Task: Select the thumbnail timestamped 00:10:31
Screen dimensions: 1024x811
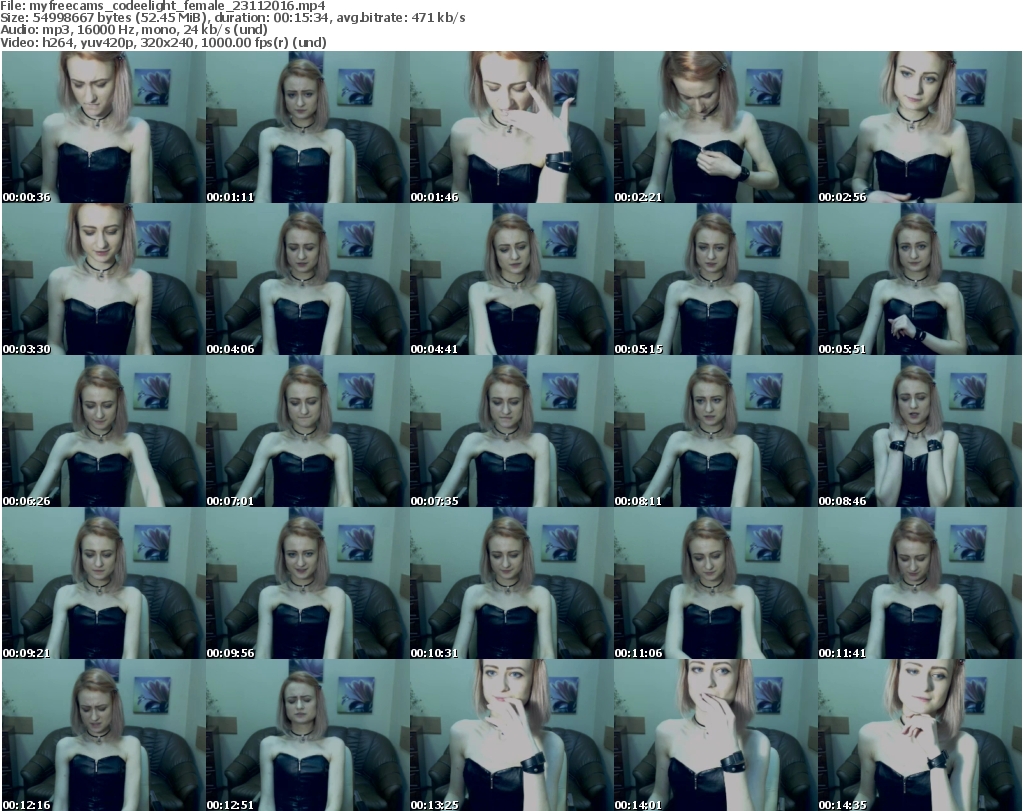Action: click(x=512, y=583)
